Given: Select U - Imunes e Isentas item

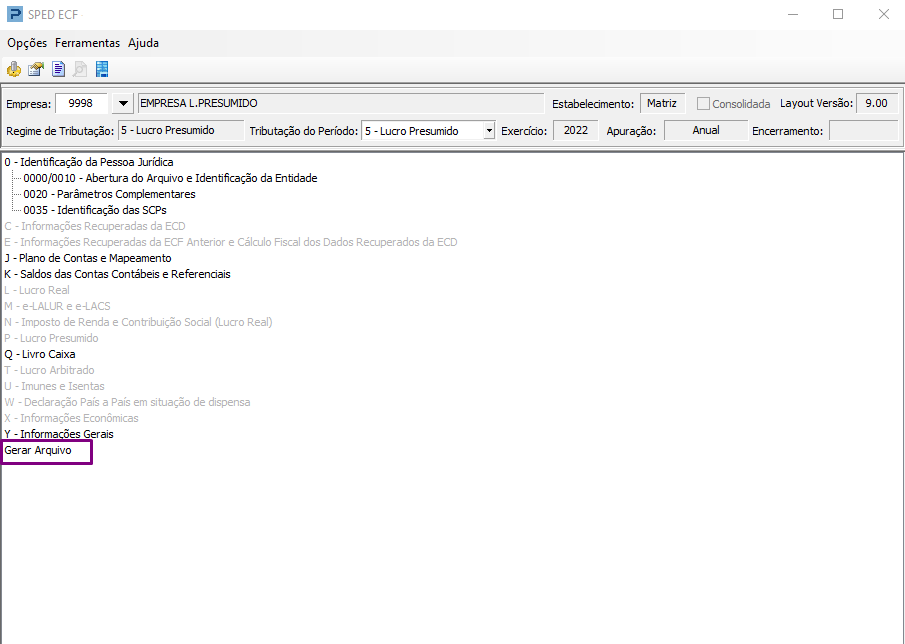Looking at the screenshot, I should pyautogui.click(x=54, y=386).
